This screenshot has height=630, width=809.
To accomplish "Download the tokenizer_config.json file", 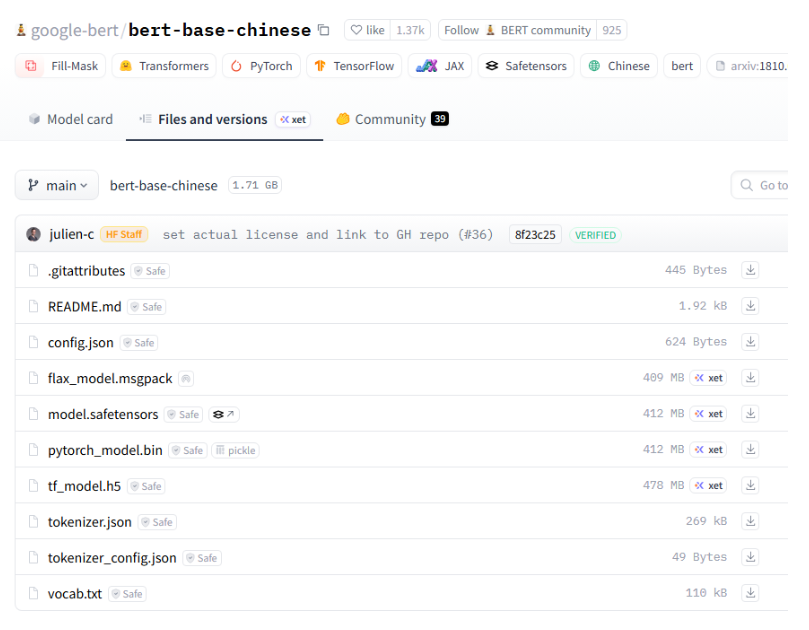I will tap(750, 557).
